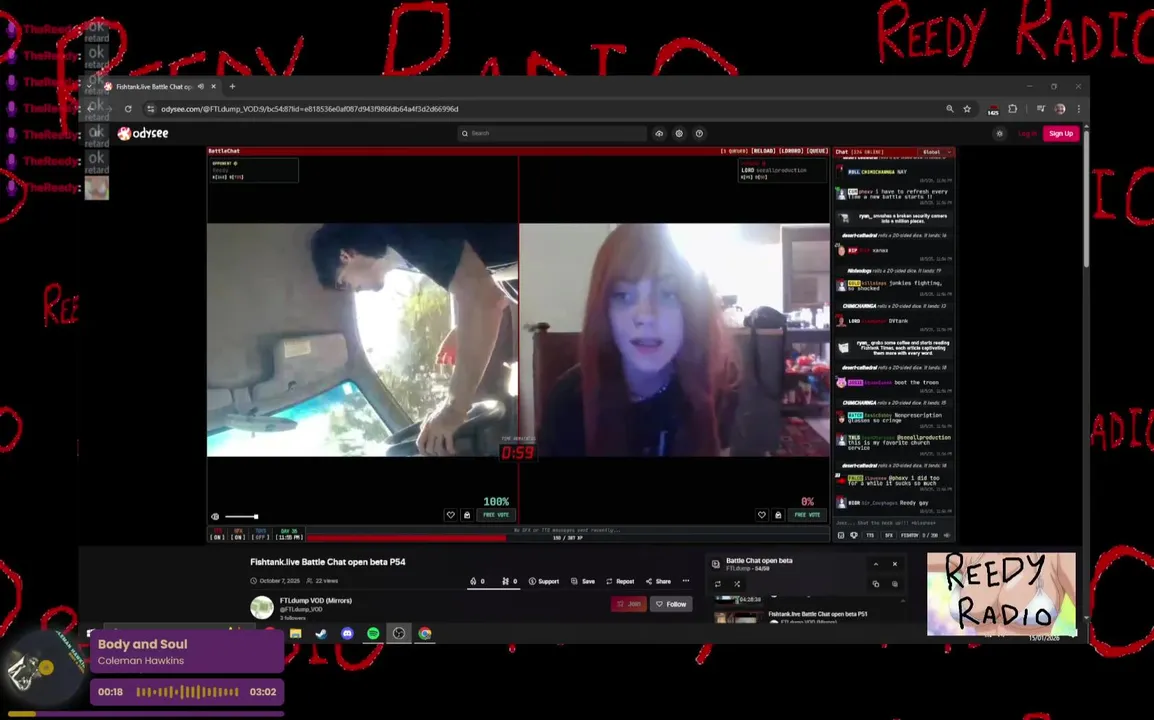Toggle TTS button in chat bar
The width and height of the screenshot is (1154, 720).
[x=870, y=535]
